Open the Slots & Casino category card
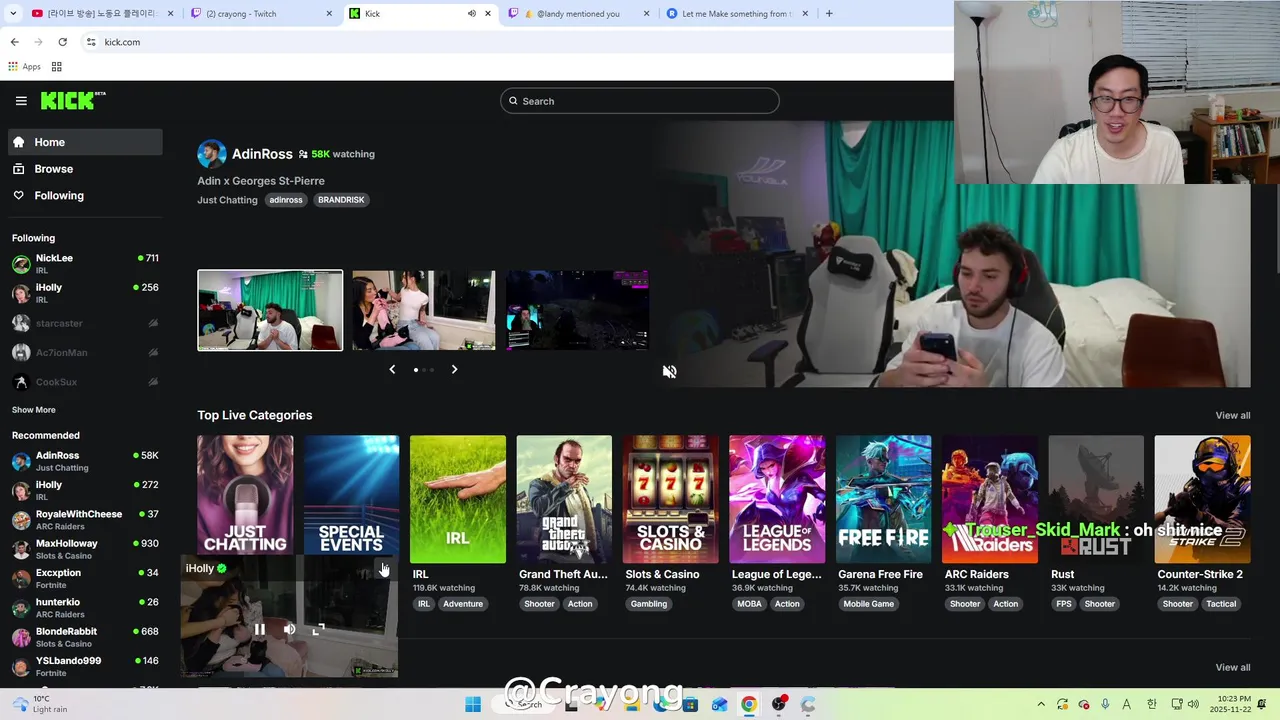Viewport: 1280px width, 720px height. pyautogui.click(x=670, y=499)
